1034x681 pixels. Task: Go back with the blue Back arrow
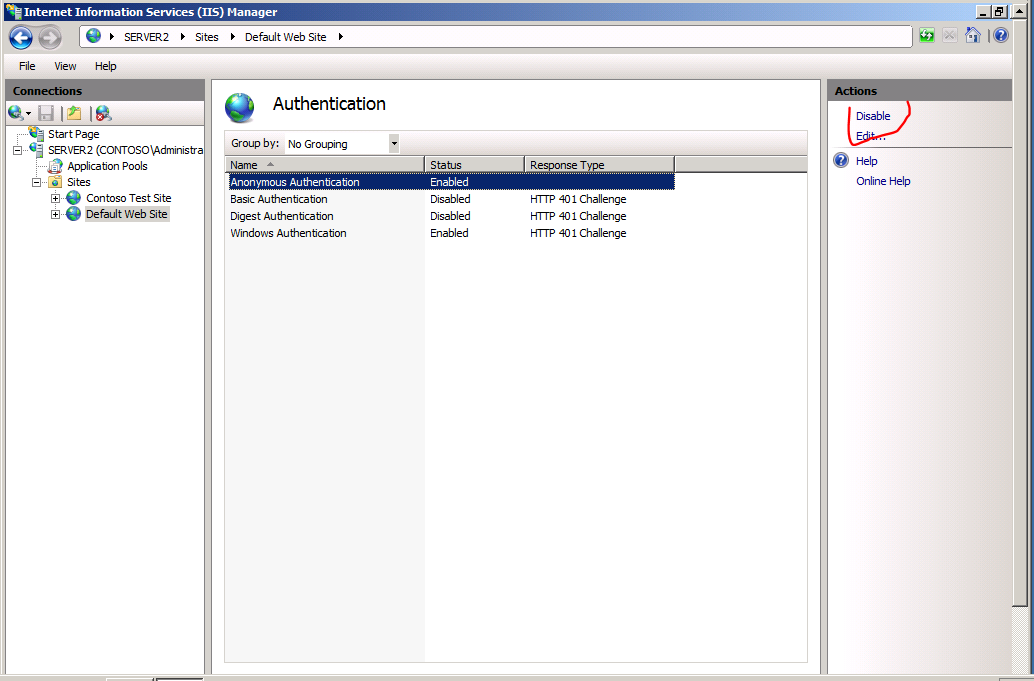(x=21, y=37)
